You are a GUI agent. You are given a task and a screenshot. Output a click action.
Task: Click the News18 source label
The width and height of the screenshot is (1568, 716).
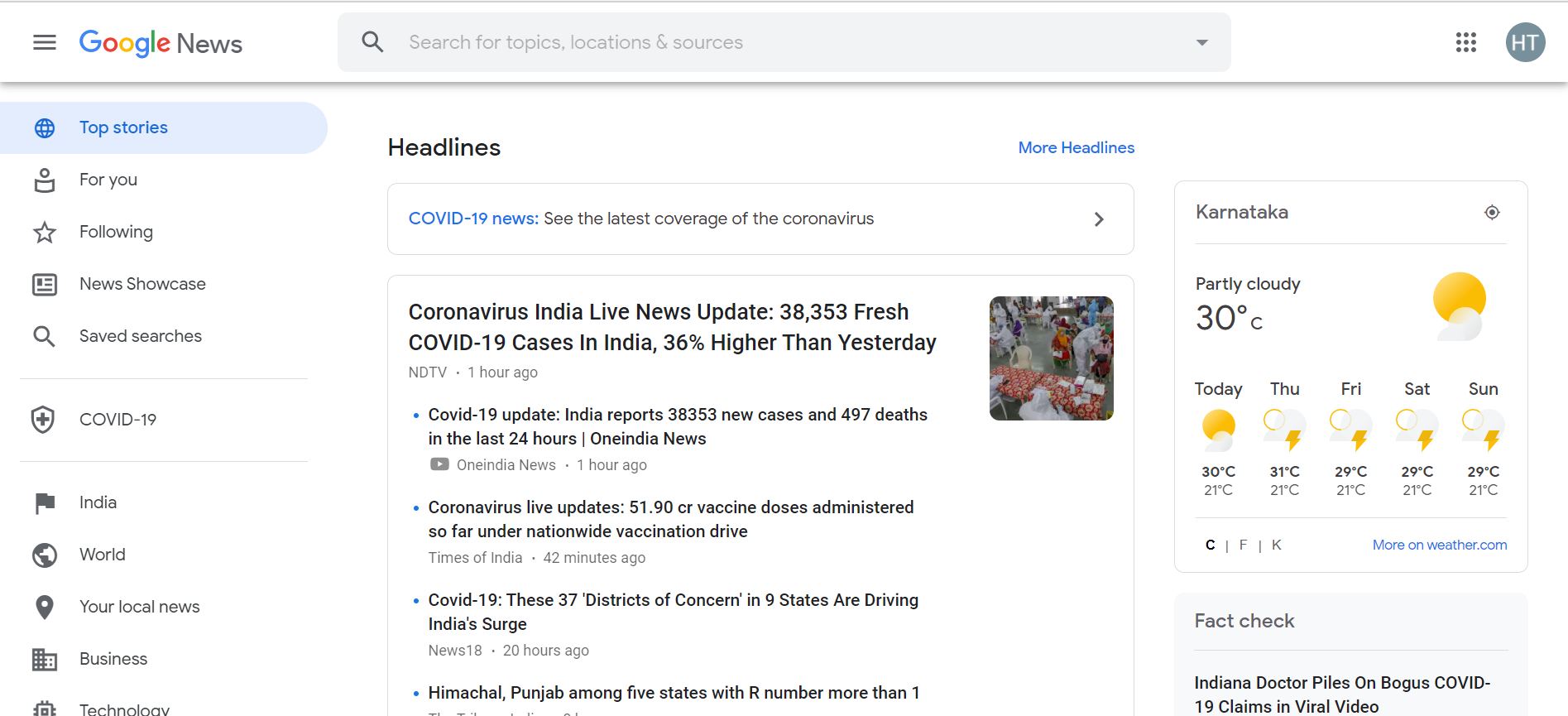pos(455,651)
